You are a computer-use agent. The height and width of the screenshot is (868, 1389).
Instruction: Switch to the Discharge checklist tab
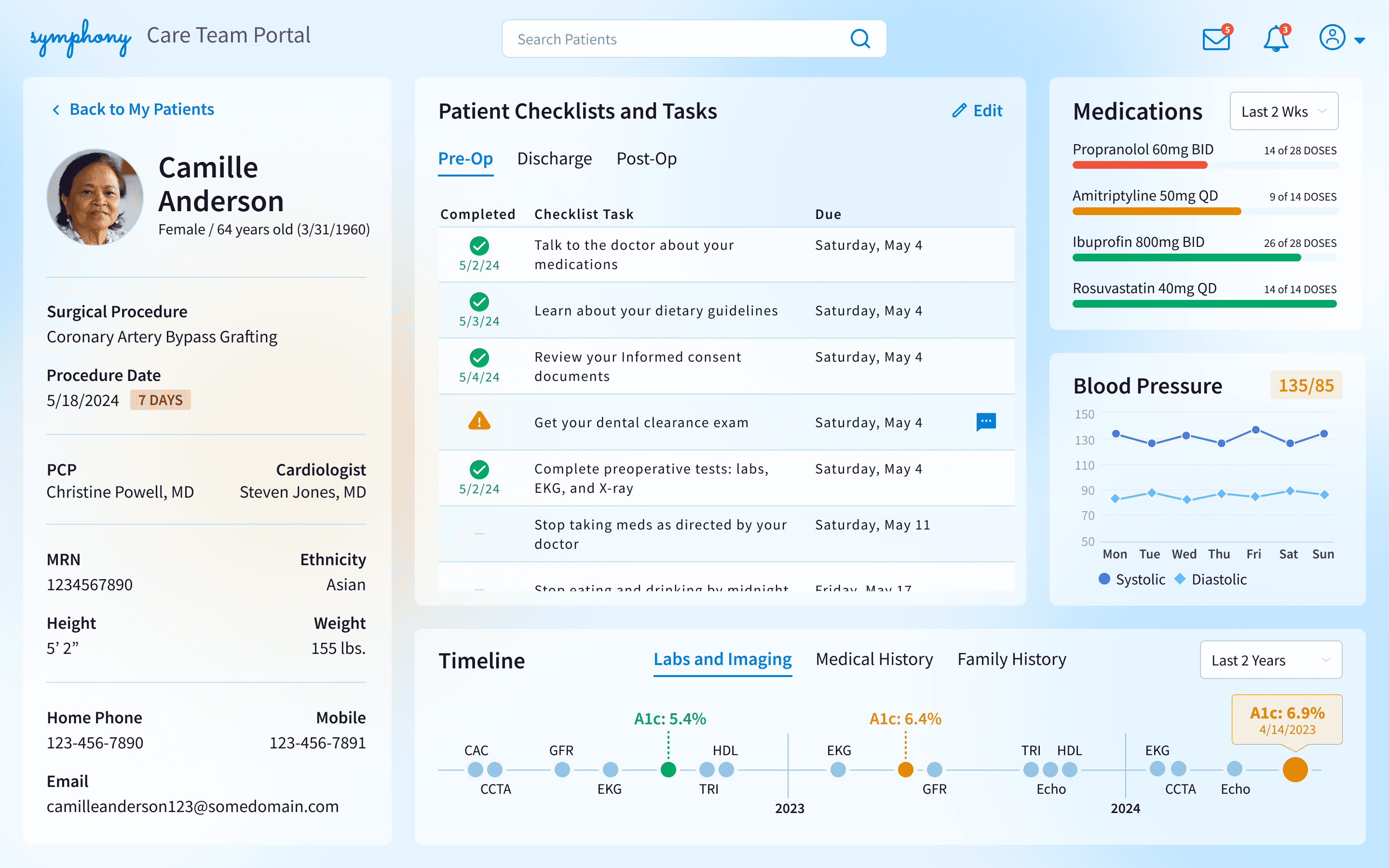pyautogui.click(x=554, y=159)
